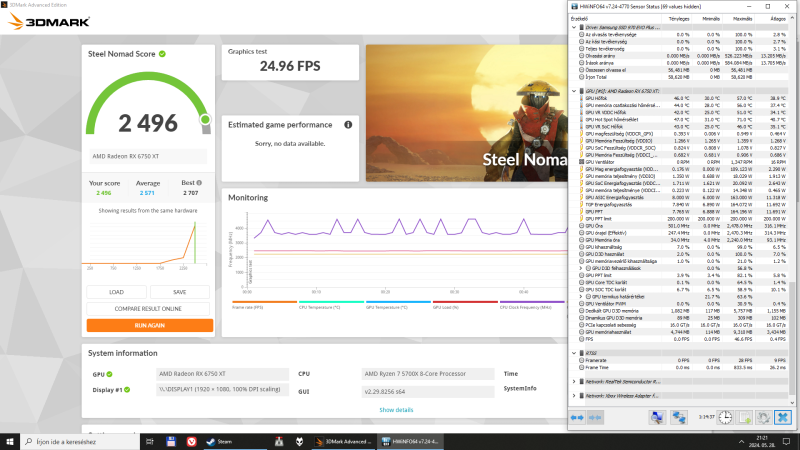Click HWiNFO shrink layout arrows button
The height and width of the screenshot is (450, 800).
click(595, 417)
